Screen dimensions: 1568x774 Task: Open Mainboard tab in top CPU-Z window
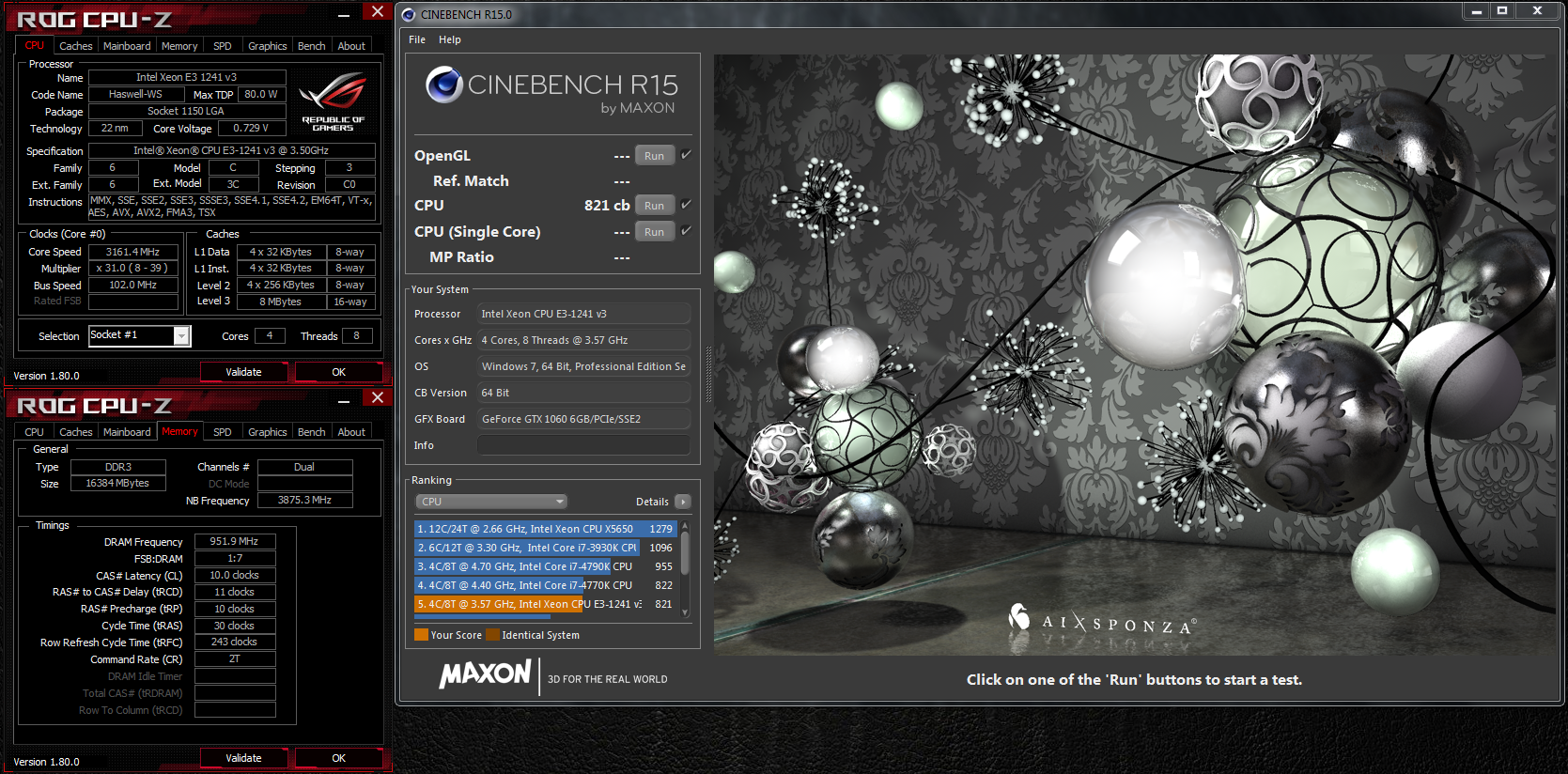(x=127, y=45)
